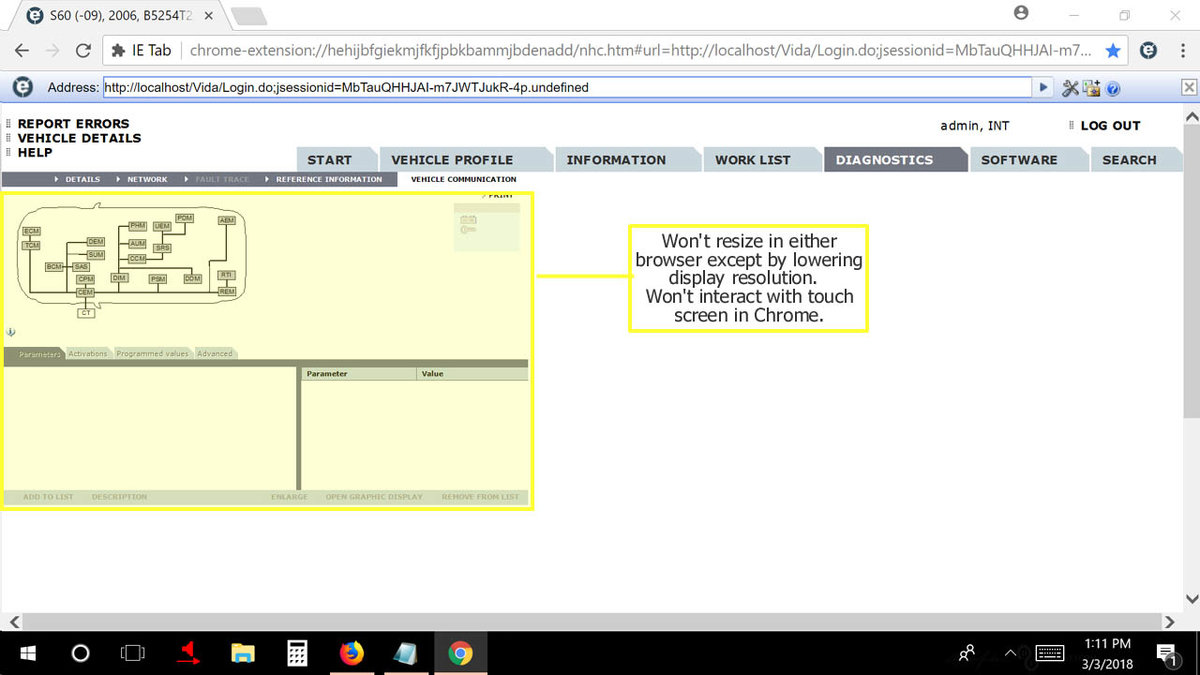
Task: Click the Report Errors link
Action: tap(73, 124)
